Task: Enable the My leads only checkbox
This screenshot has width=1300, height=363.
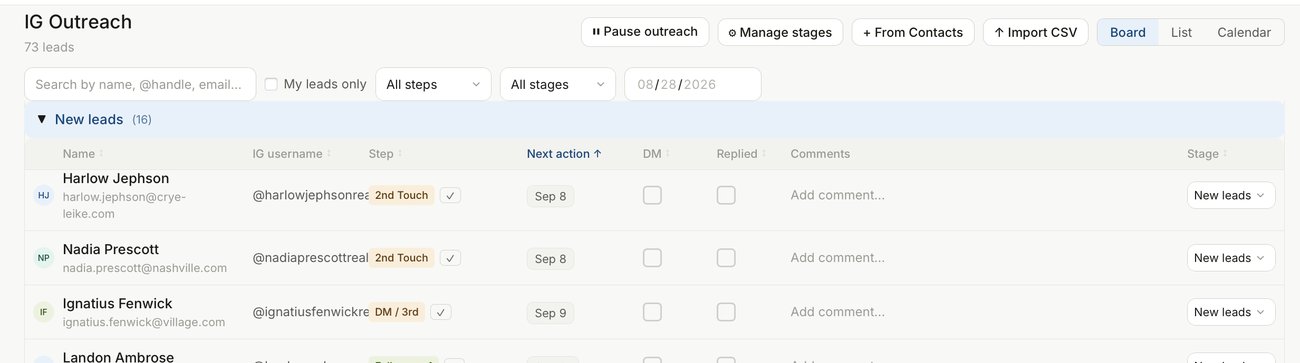Action: [271, 85]
